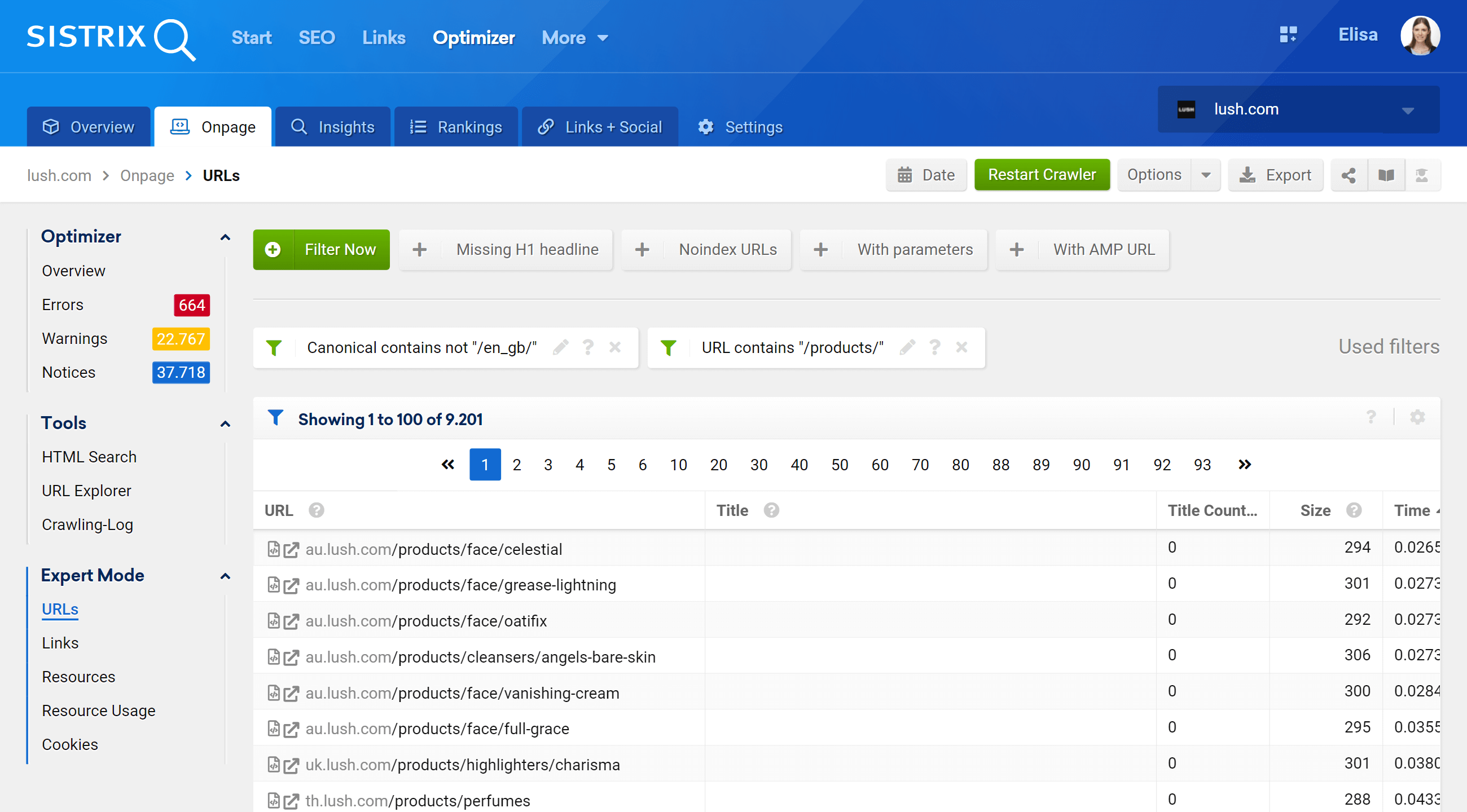Switch to the Insights tab
This screenshot has width=1467, height=812.
[332, 127]
